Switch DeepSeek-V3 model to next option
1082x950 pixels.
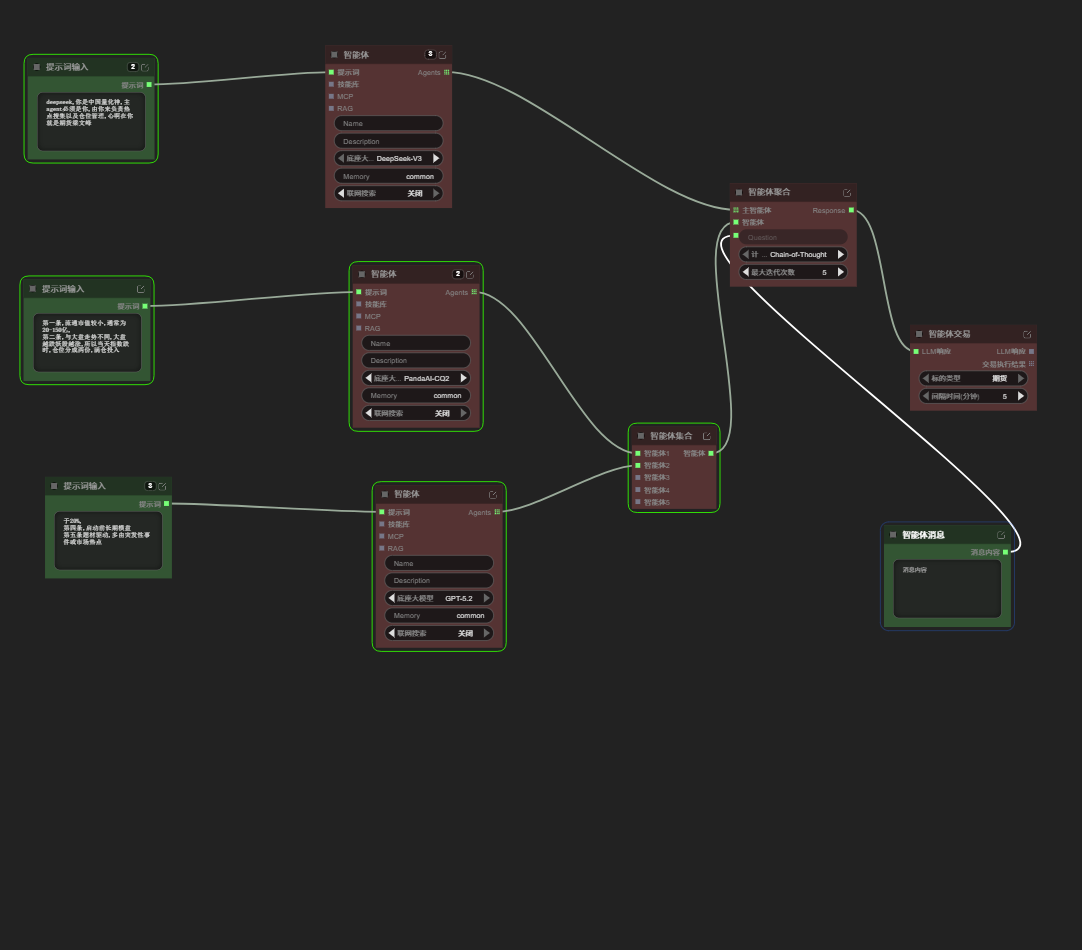436,158
